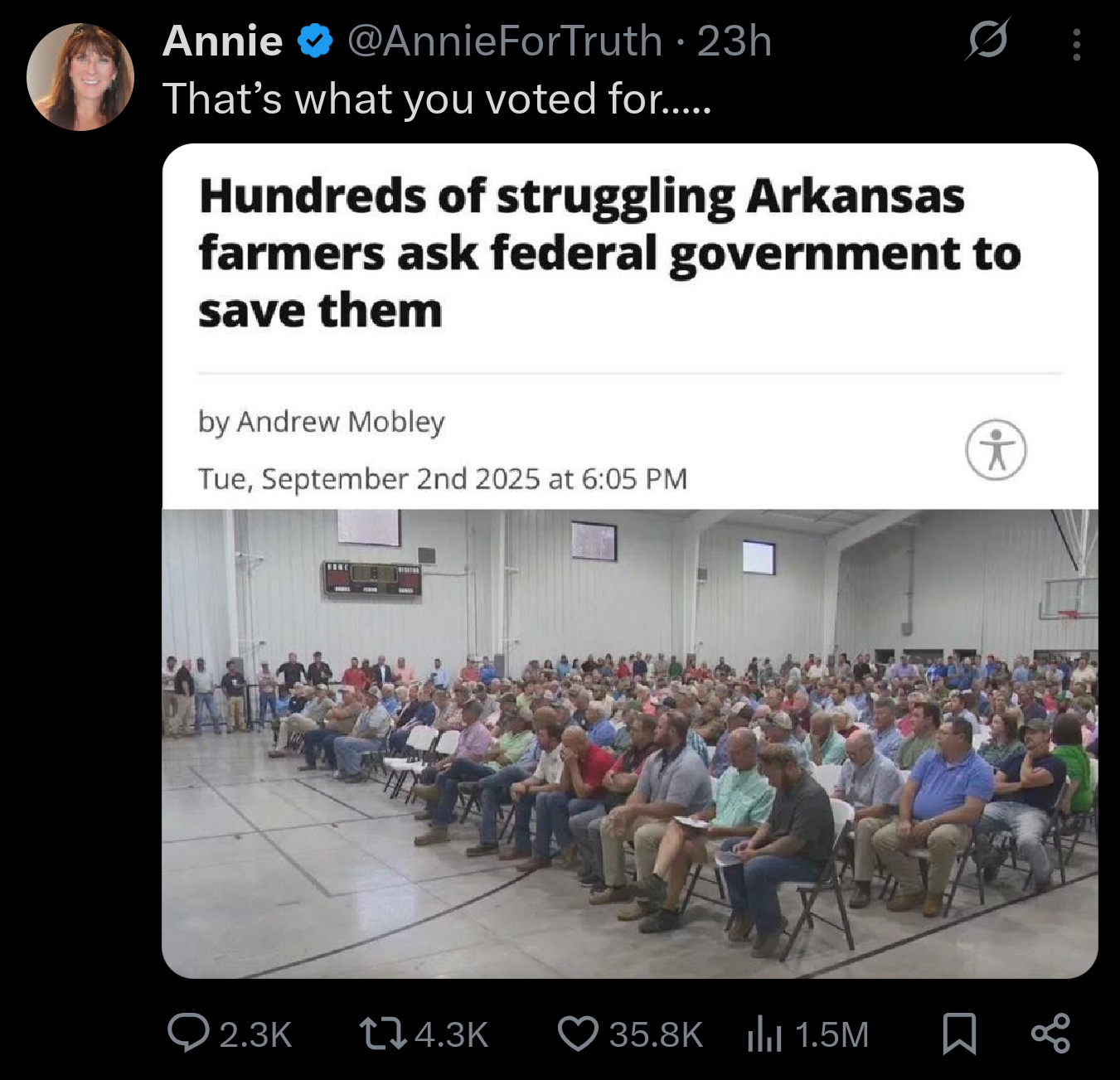This screenshot has width=1120, height=1080.
Task: Bookmark this post
Action: click(x=959, y=1034)
